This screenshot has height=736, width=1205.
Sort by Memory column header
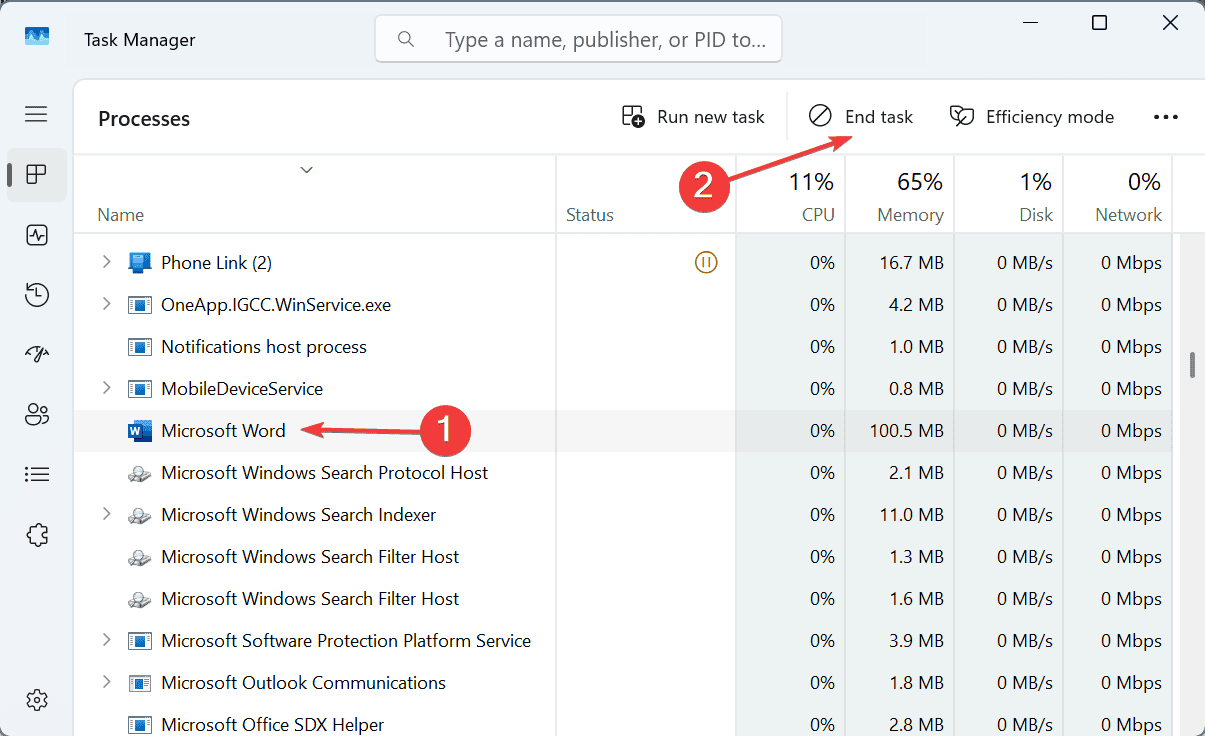(900, 194)
